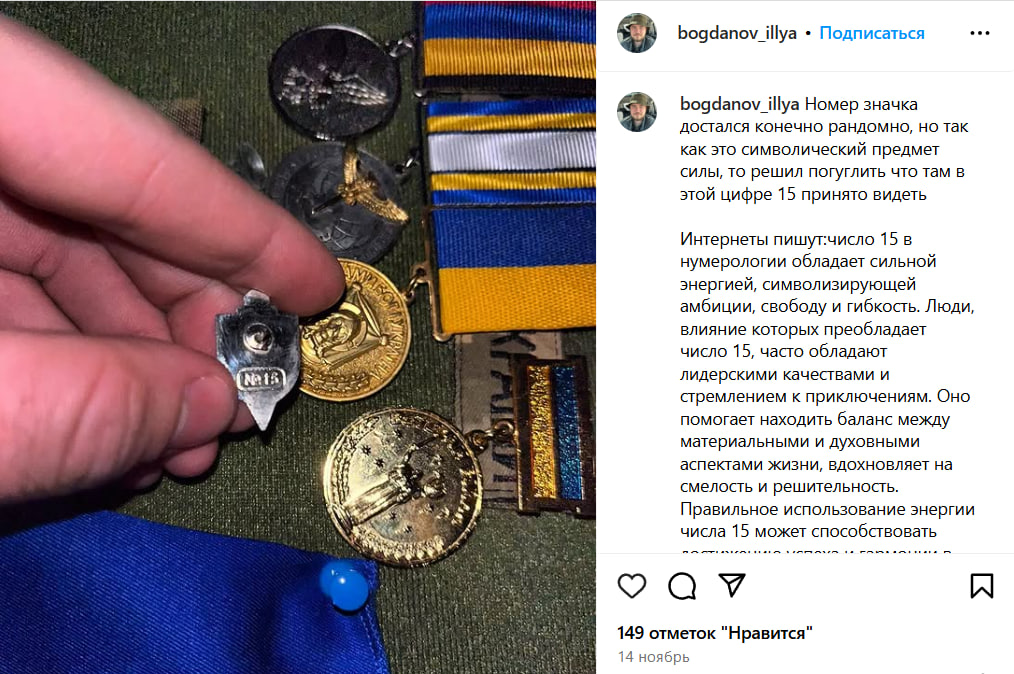Click the blue pin head in photo
The height and width of the screenshot is (674, 1014).
click(345, 586)
